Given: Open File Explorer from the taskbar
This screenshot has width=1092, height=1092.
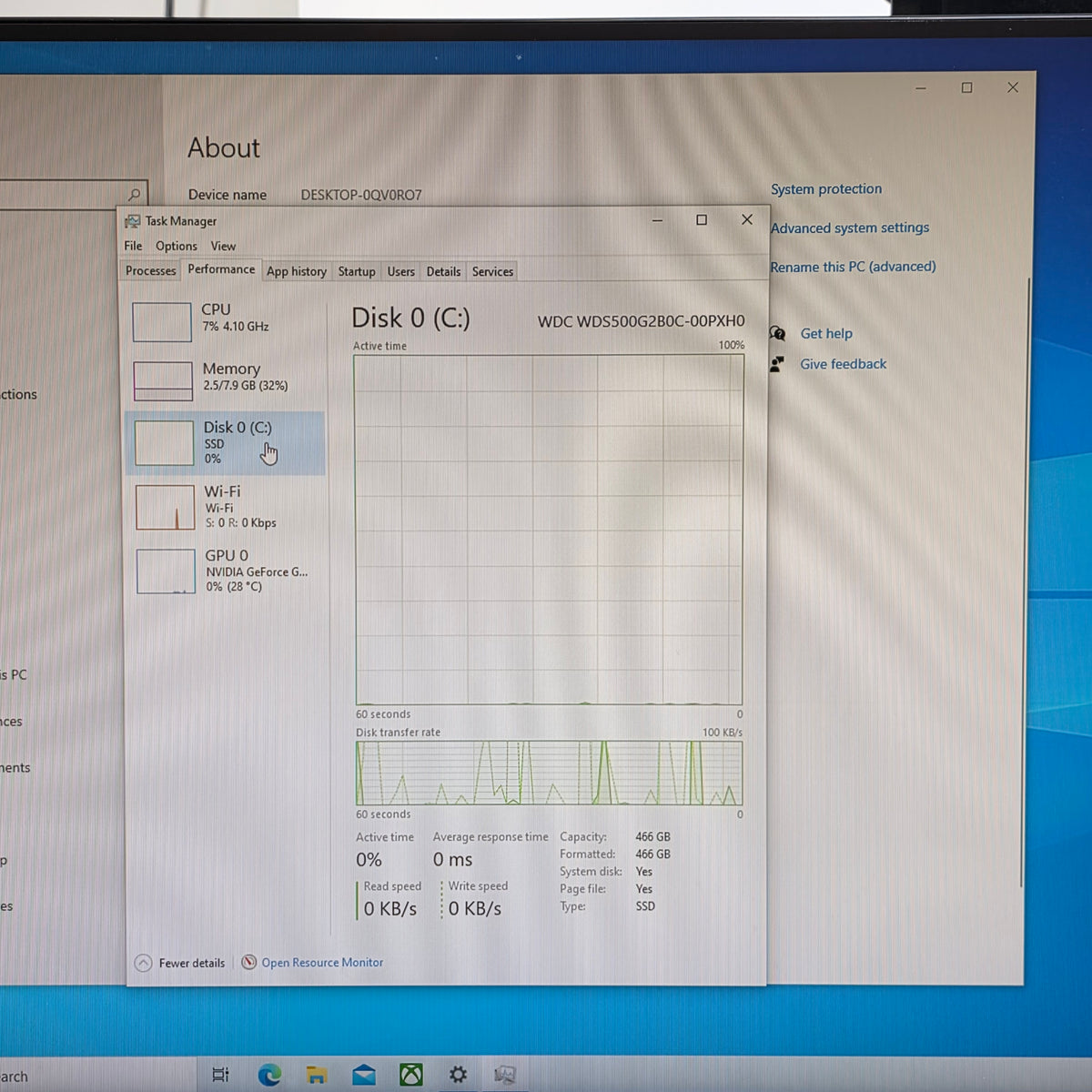Looking at the screenshot, I should (x=316, y=1075).
